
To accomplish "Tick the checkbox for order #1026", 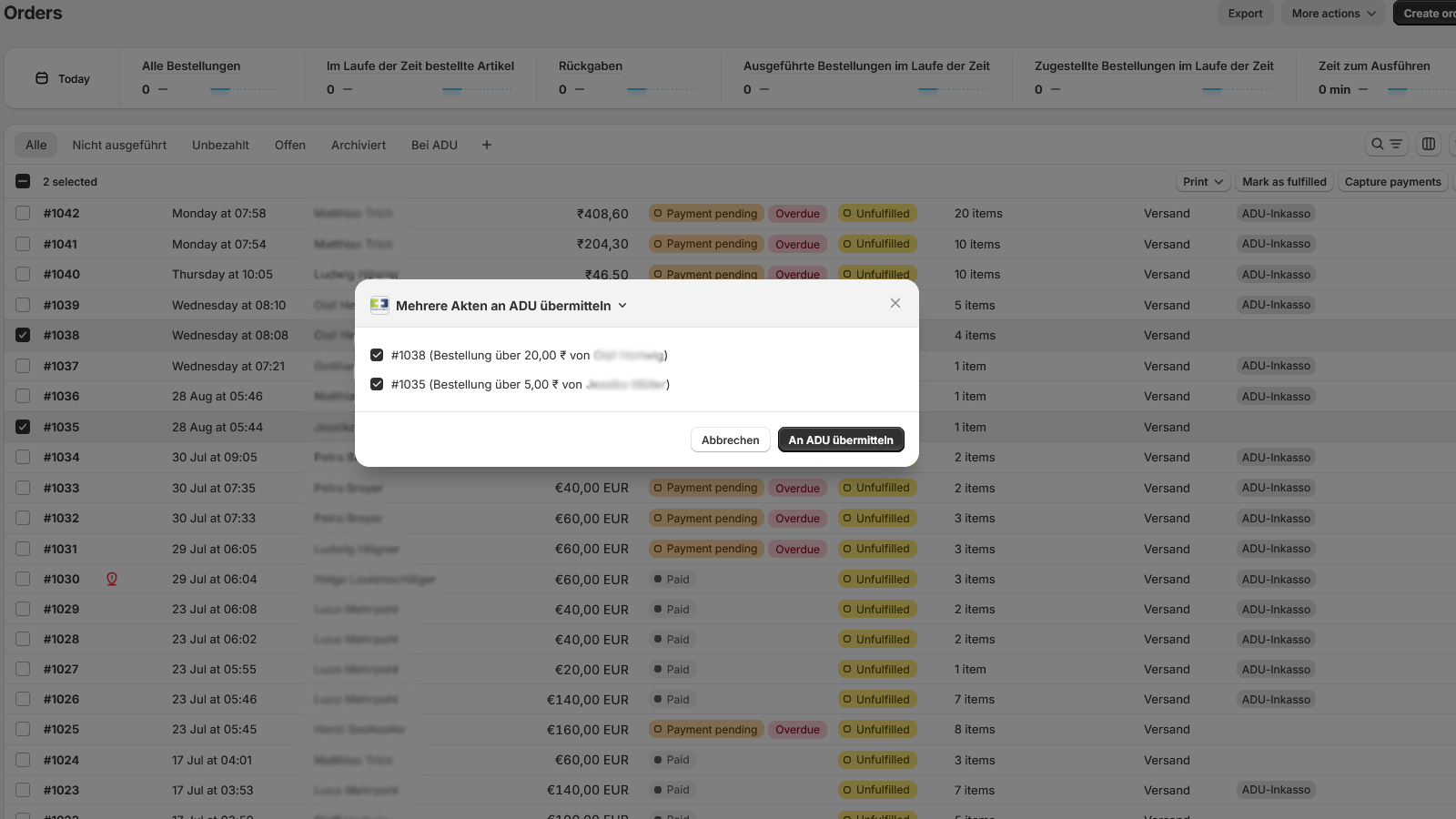I will (23, 699).
